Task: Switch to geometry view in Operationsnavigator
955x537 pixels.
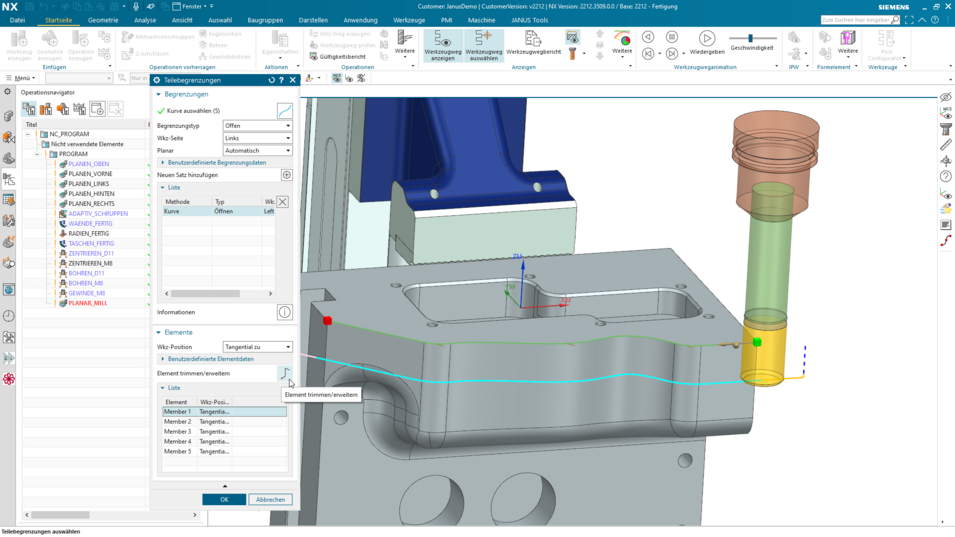Action: click(x=63, y=109)
